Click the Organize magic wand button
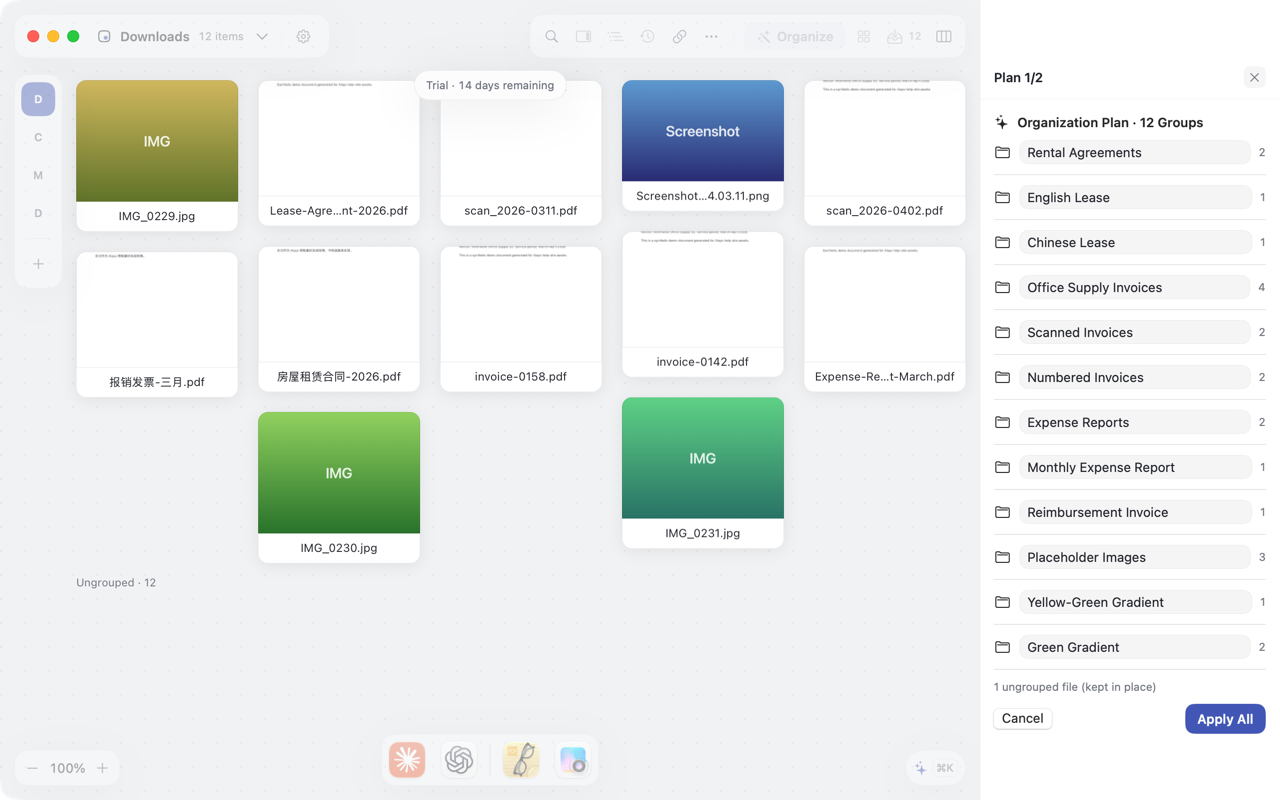The image size is (1280, 800). click(795, 37)
